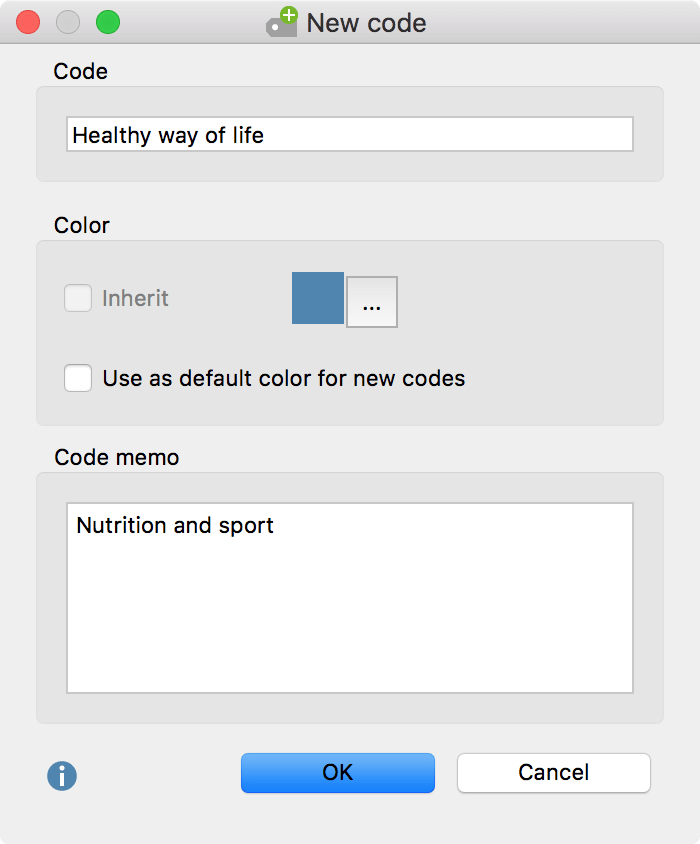Close the New code dialog with red button
The height and width of the screenshot is (844, 700).
pyautogui.click(x=28, y=23)
